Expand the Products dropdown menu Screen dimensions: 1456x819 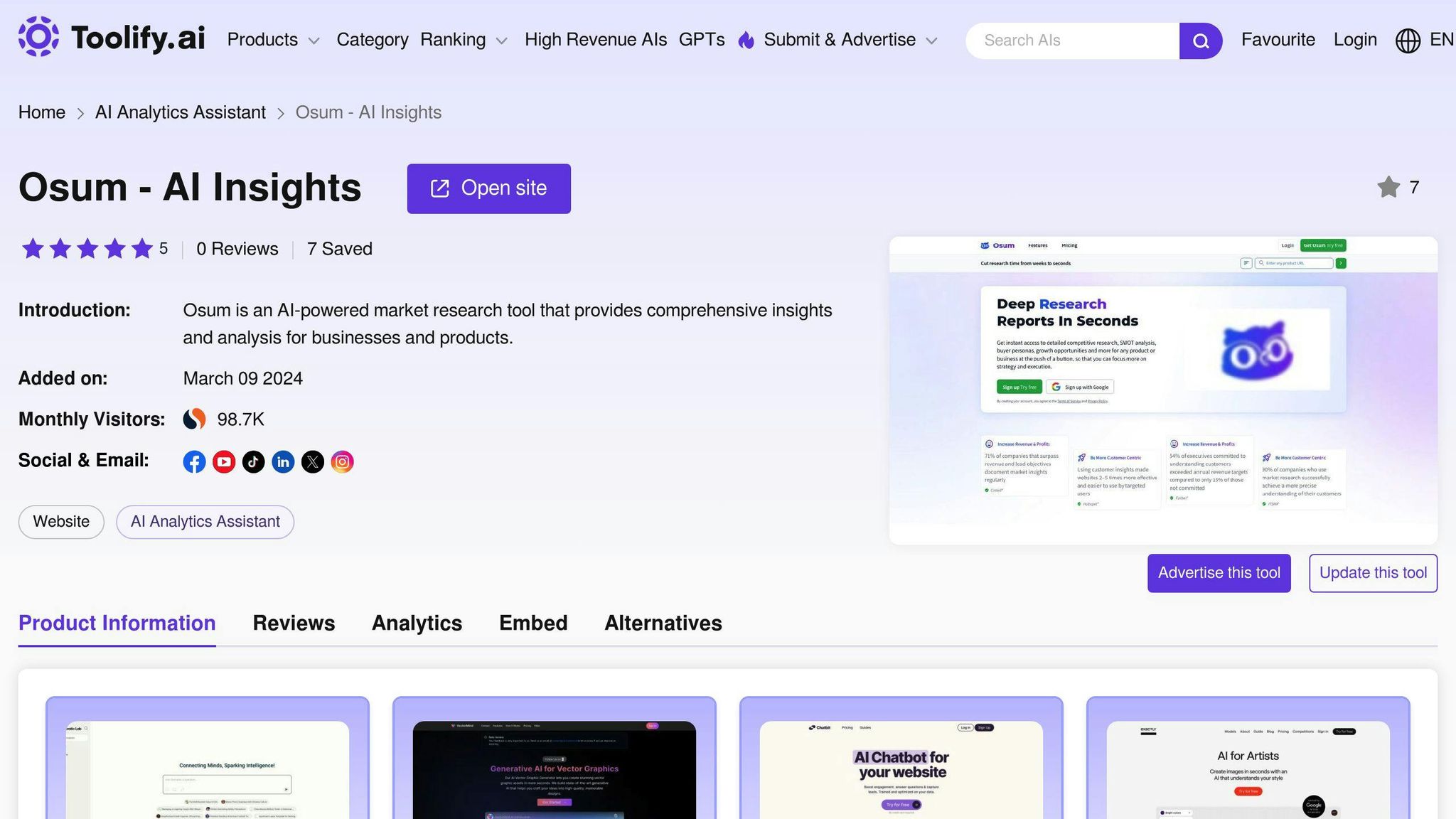point(273,40)
